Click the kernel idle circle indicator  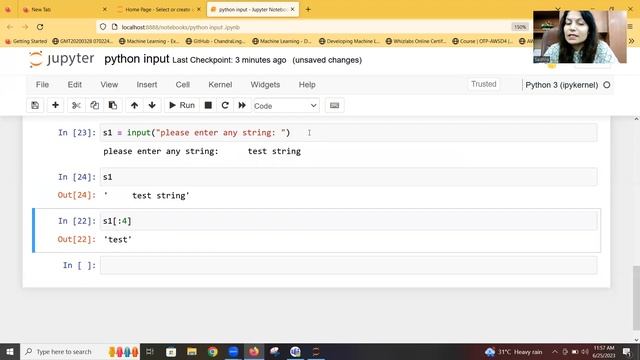pyautogui.click(x=607, y=85)
